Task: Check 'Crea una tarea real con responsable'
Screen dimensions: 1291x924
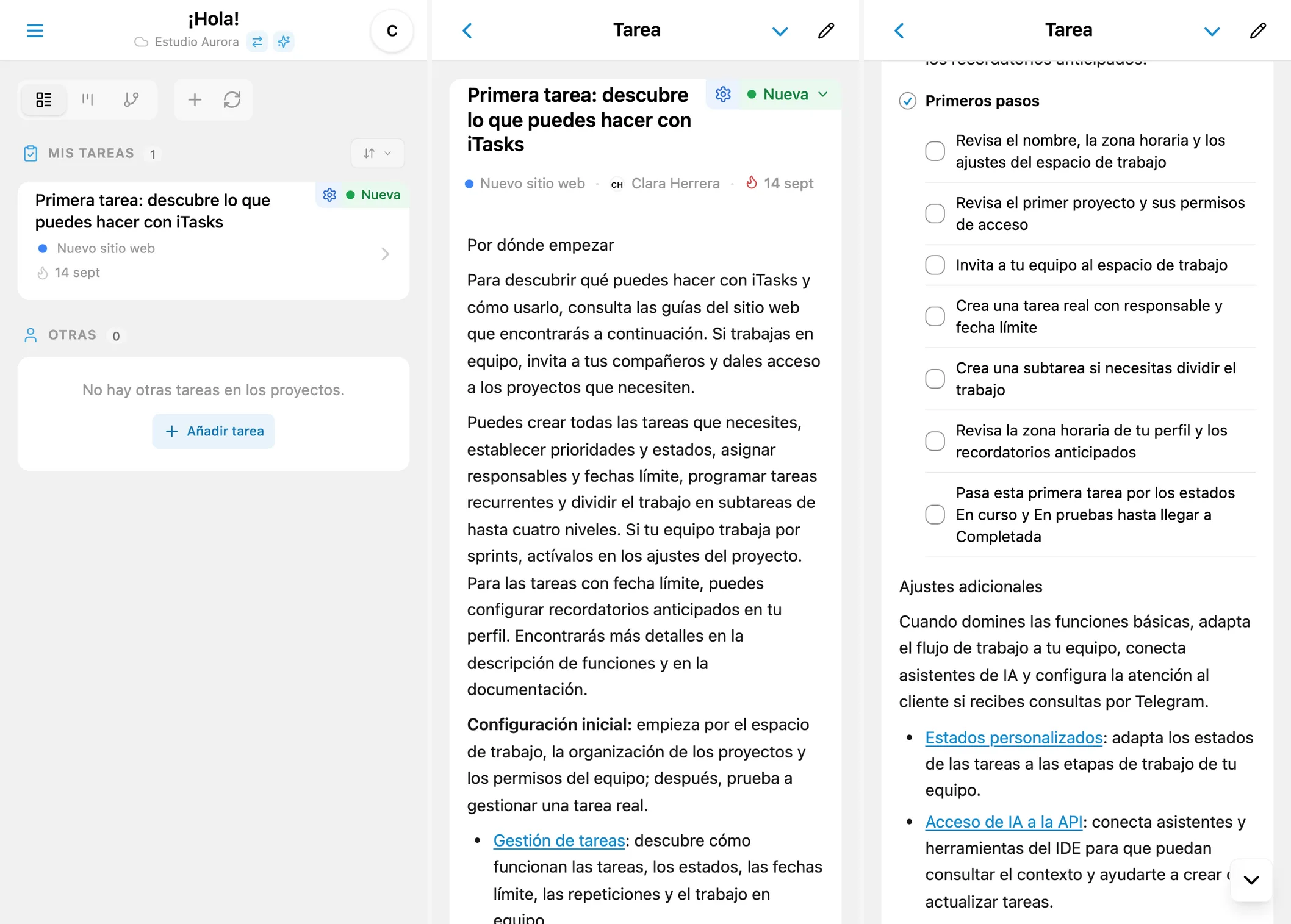Action: pos(935,316)
